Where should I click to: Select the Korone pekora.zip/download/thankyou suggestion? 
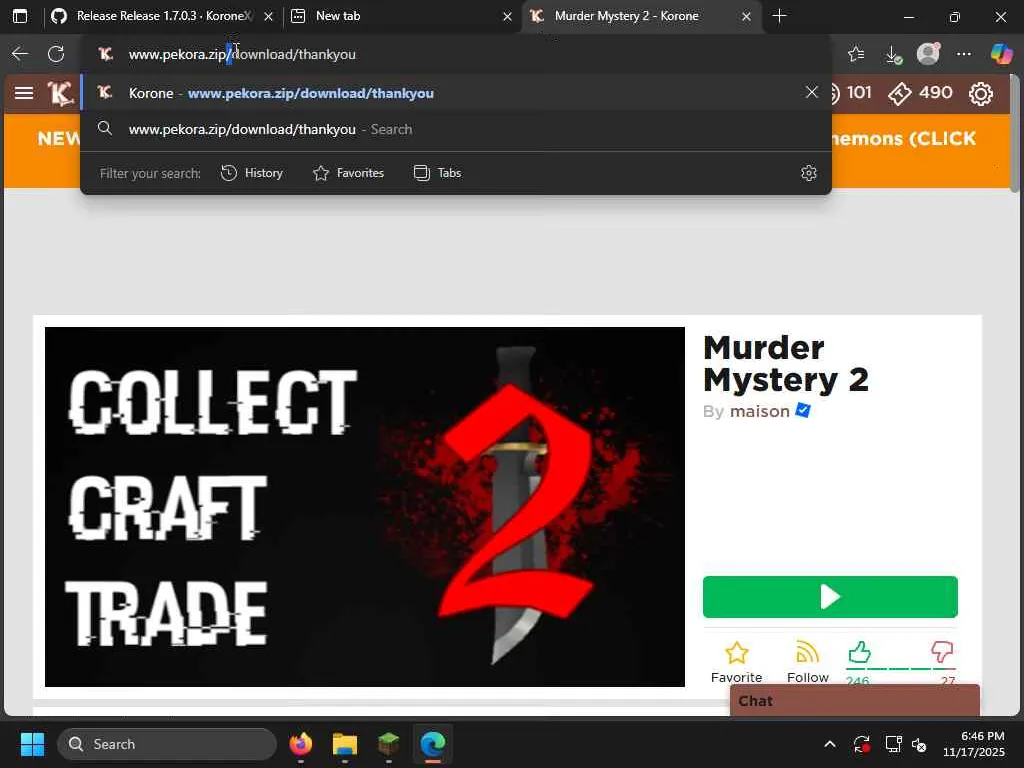[x=455, y=93]
